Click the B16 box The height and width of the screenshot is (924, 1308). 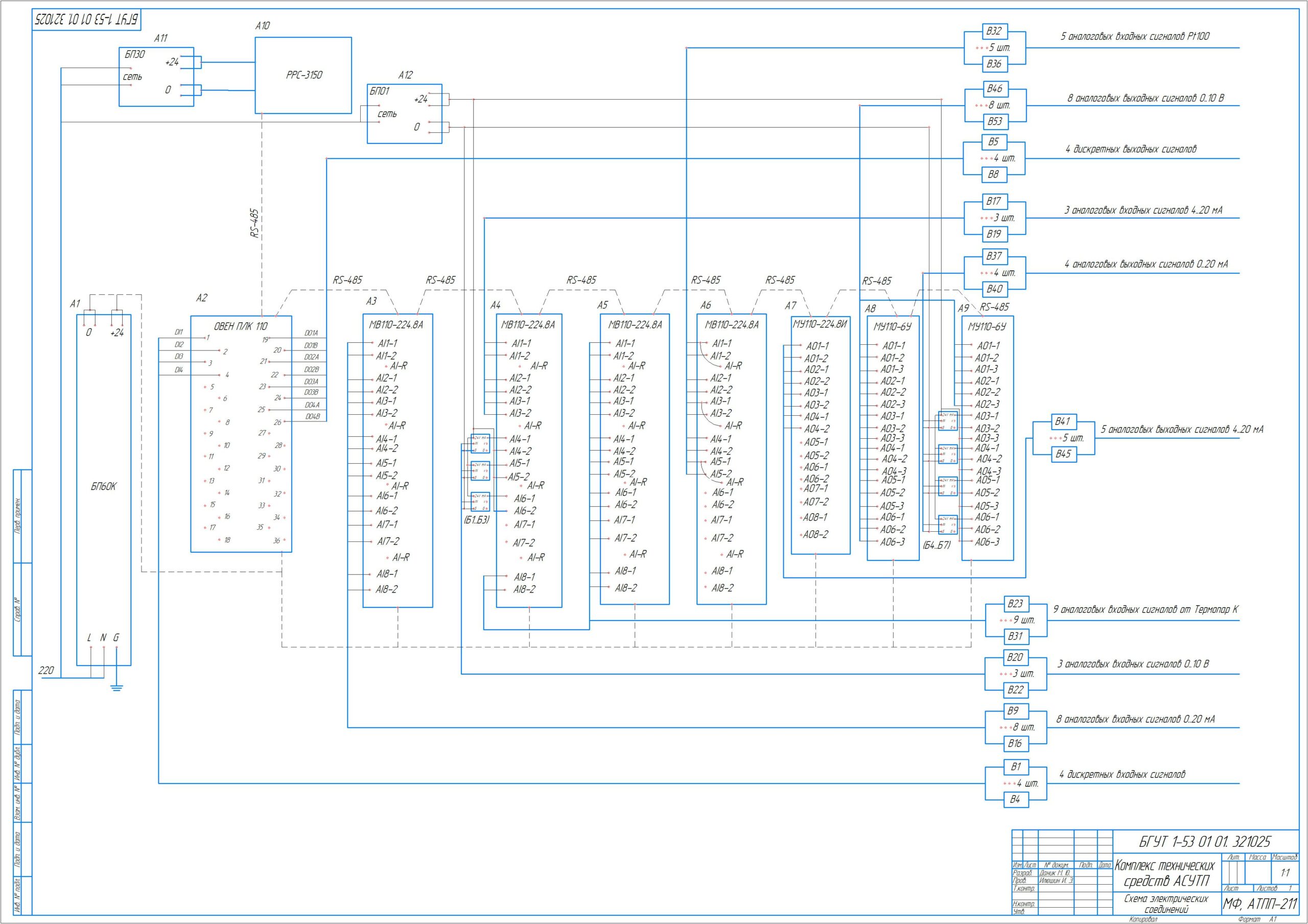click(x=1015, y=743)
